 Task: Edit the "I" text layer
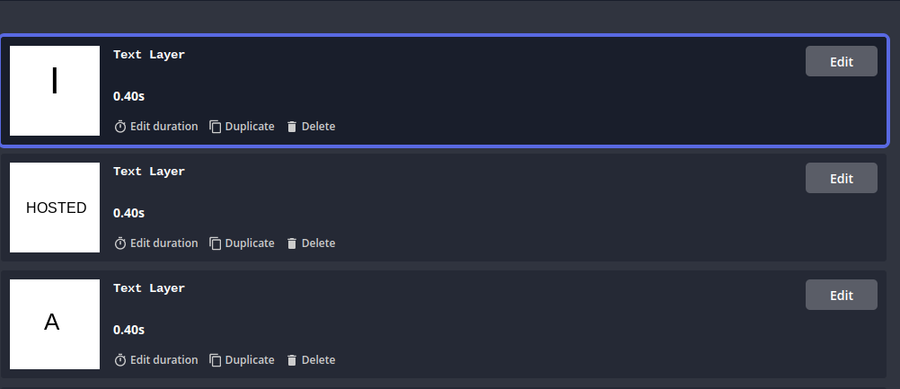[841, 61]
